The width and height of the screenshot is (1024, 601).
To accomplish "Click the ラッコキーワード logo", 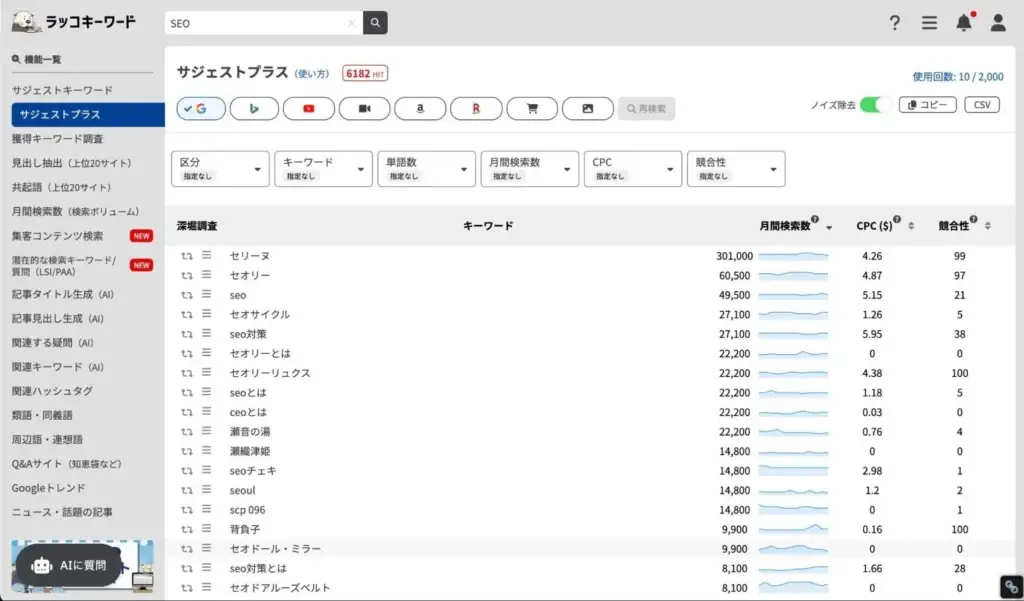I will [74, 22].
